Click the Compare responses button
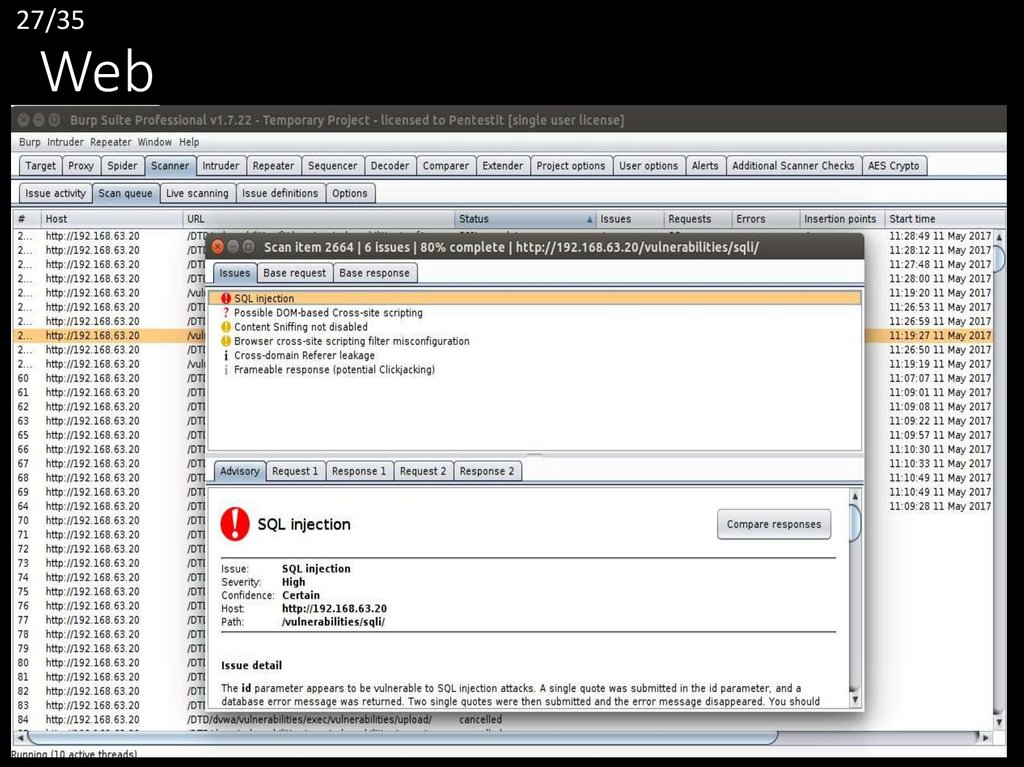Image resolution: width=1024 pixels, height=767 pixels. click(x=773, y=524)
